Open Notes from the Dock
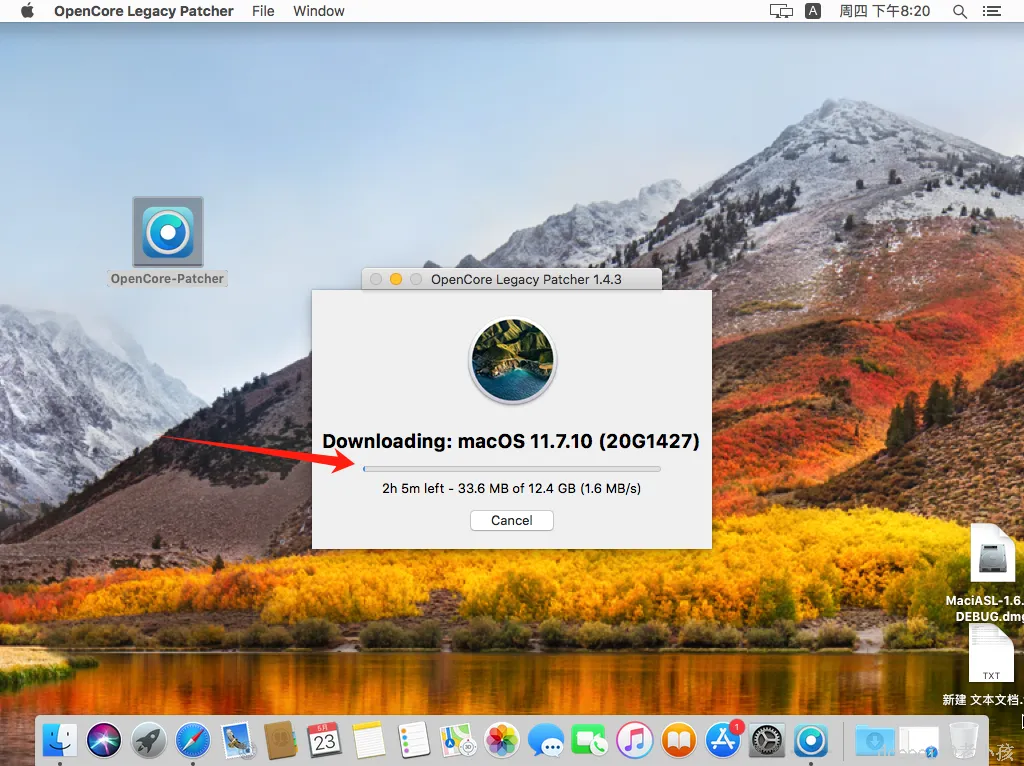 pos(369,741)
